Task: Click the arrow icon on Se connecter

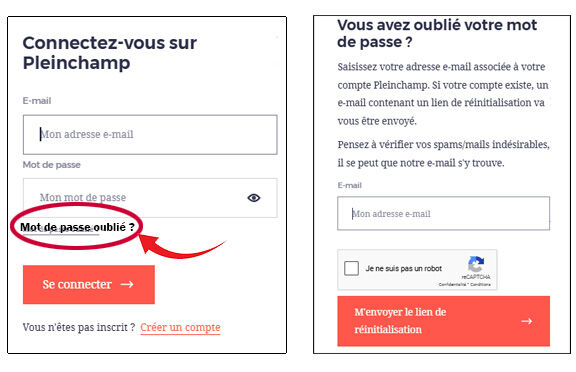Action: coord(127,284)
